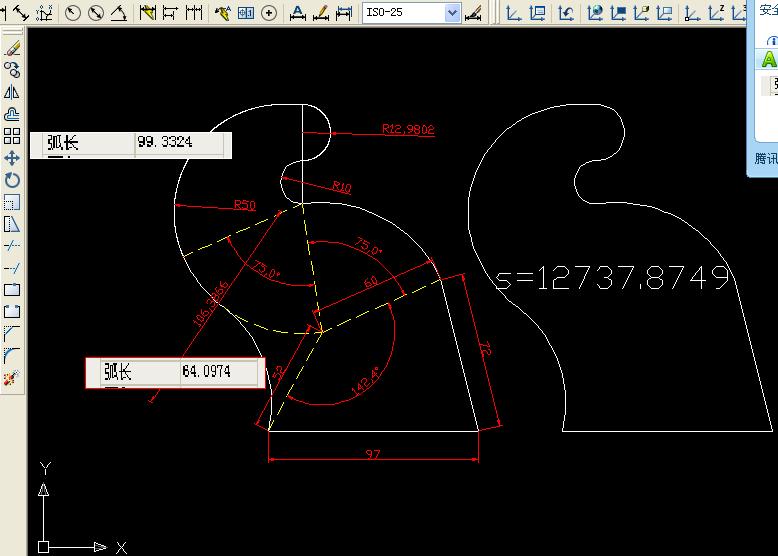Select the Explode tool

coord(12,378)
